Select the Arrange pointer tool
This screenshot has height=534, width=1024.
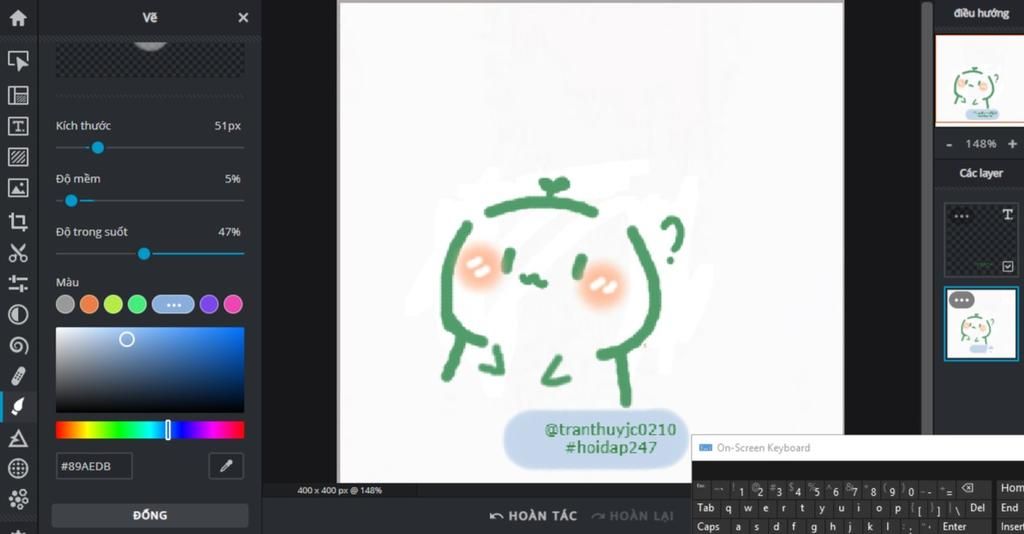point(18,61)
